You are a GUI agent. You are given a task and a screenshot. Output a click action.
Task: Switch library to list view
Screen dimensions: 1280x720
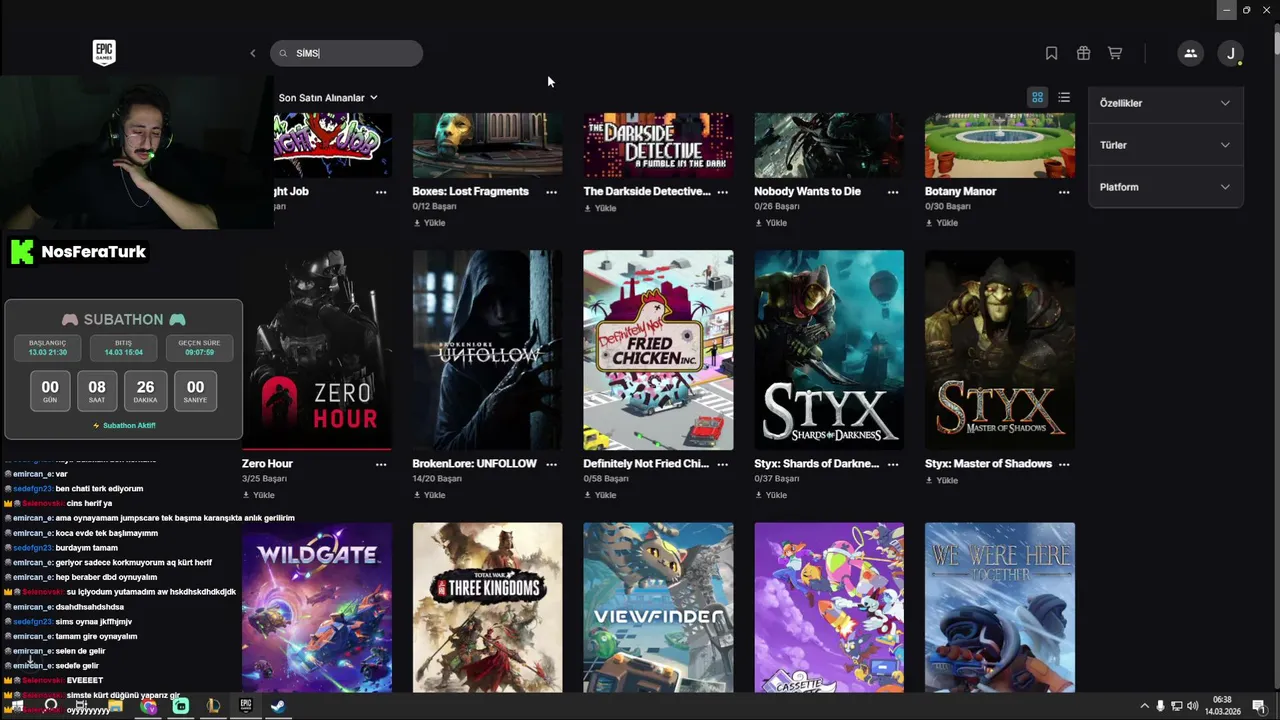coord(1064,97)
